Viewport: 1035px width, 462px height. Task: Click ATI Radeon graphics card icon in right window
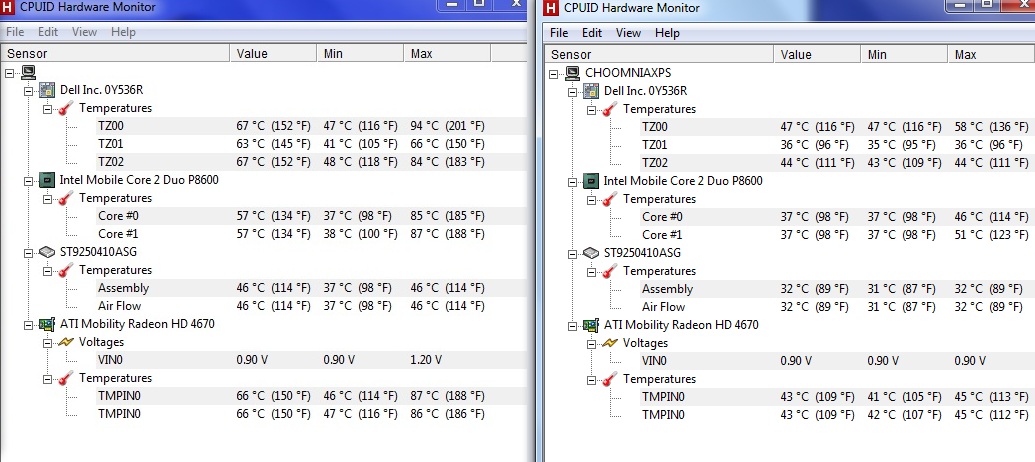click(x=591, y=325)
